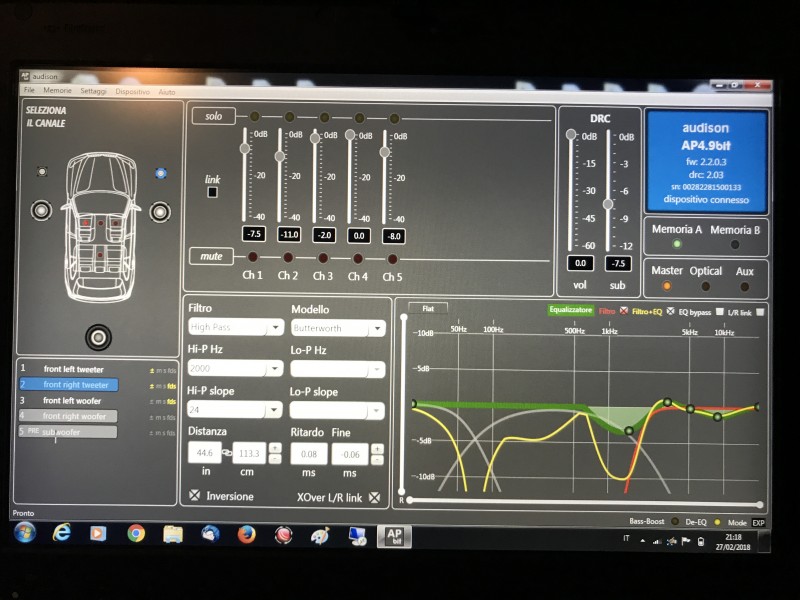Mute channel Ch 4

click(358, 259)
